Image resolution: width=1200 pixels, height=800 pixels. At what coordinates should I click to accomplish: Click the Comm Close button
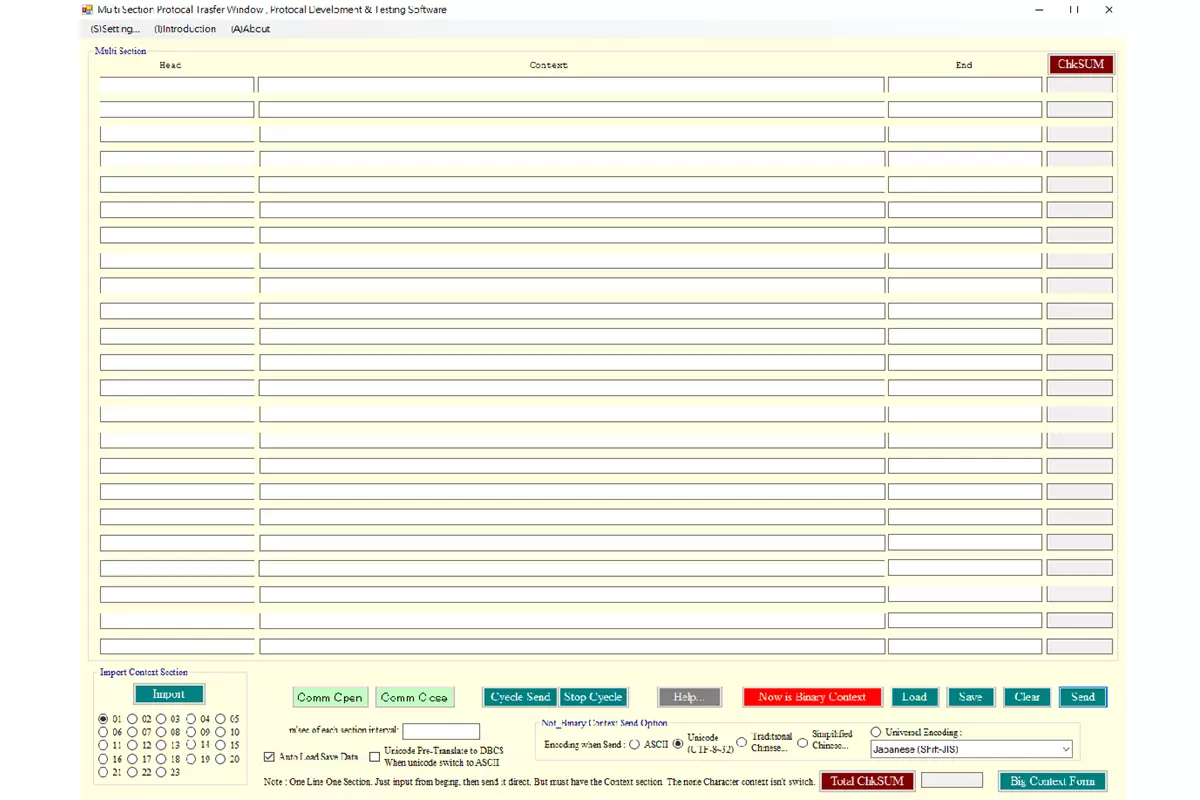(x=414, y=697)
